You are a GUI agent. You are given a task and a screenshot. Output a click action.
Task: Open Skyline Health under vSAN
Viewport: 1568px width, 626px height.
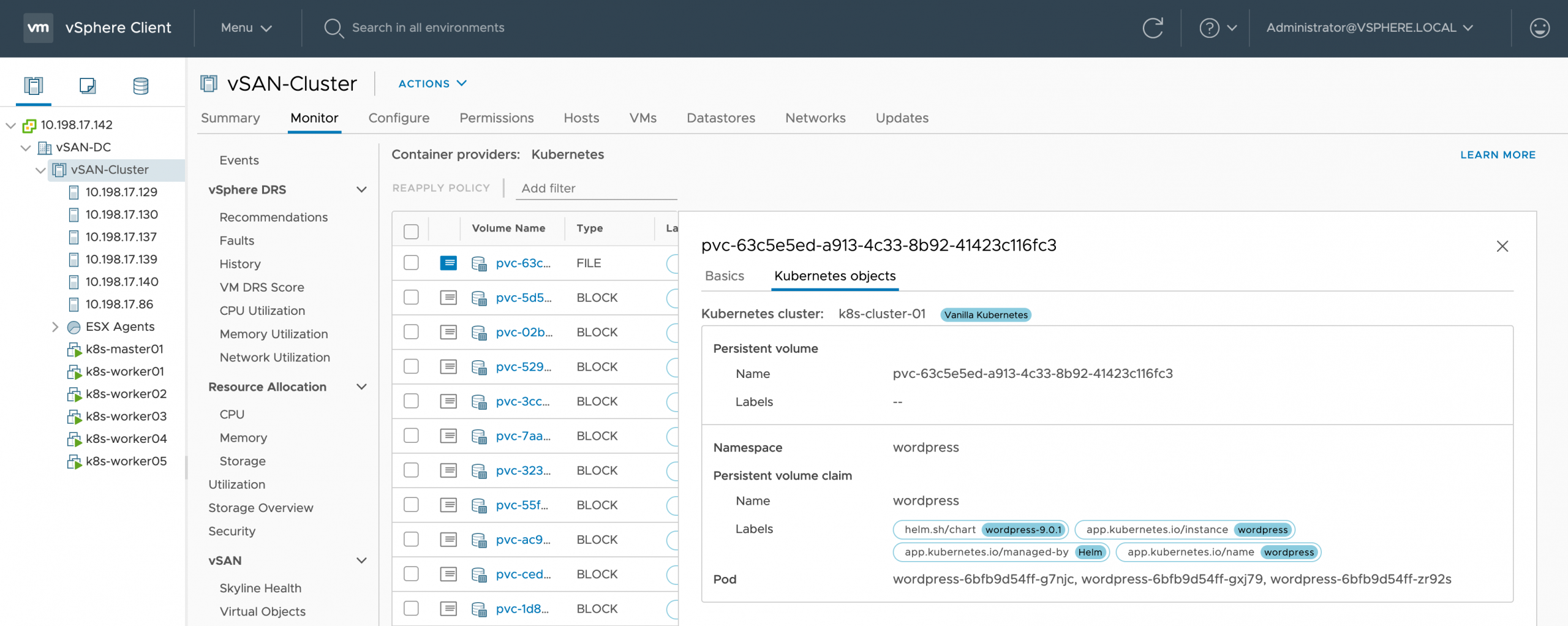point(260,589)
